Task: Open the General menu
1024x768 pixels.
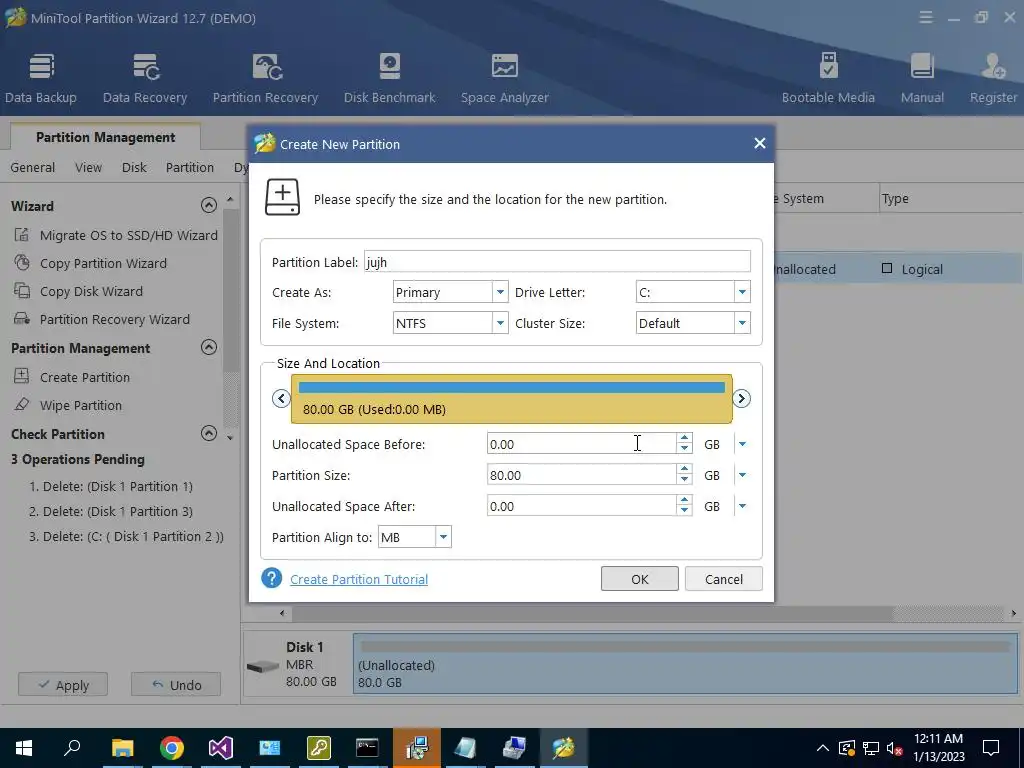Action: point(33,167)
